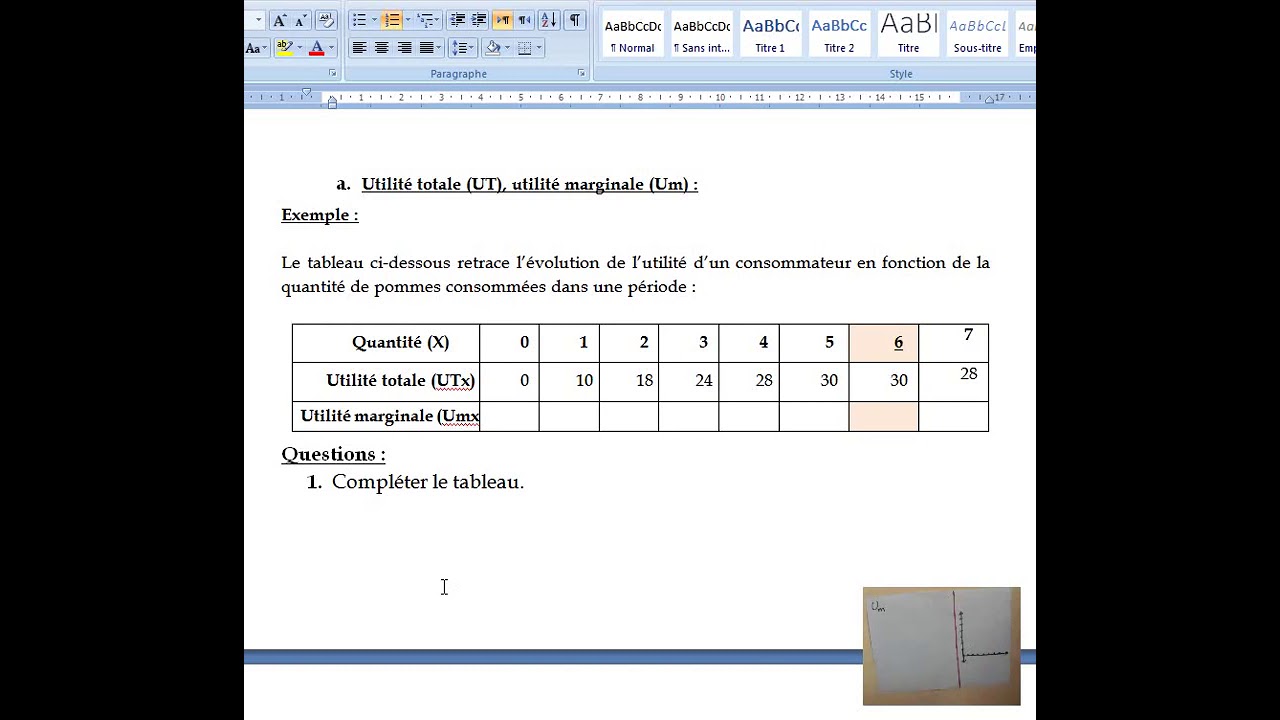Sort the selection alphabetically with the A-Z icon
Screen dimensions: 1280x720
pyautogui.click(x=549, y=20)
